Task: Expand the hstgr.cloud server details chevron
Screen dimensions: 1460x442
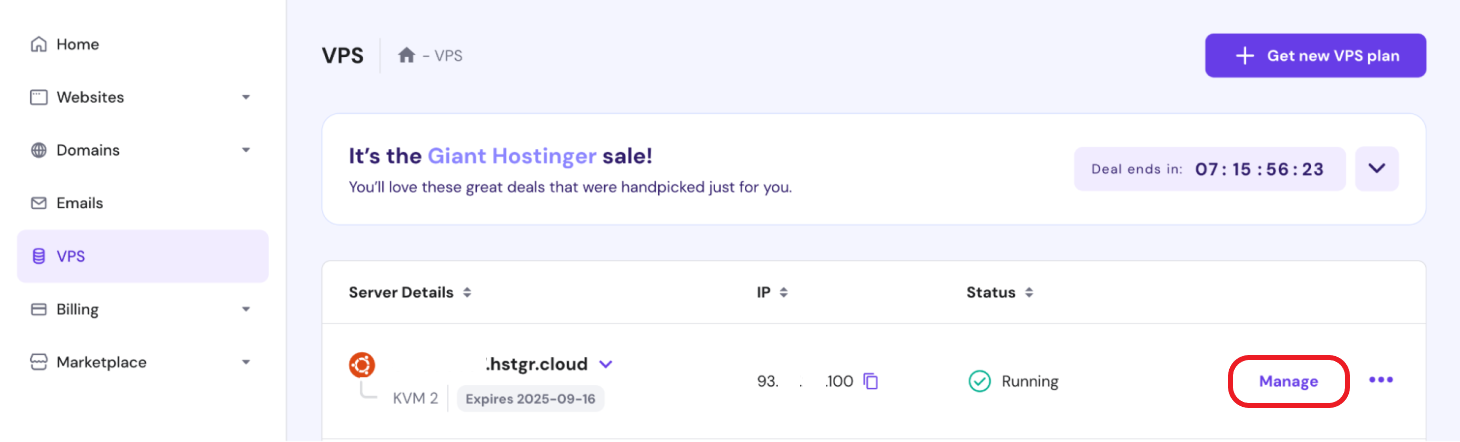Action: point(605,364)
